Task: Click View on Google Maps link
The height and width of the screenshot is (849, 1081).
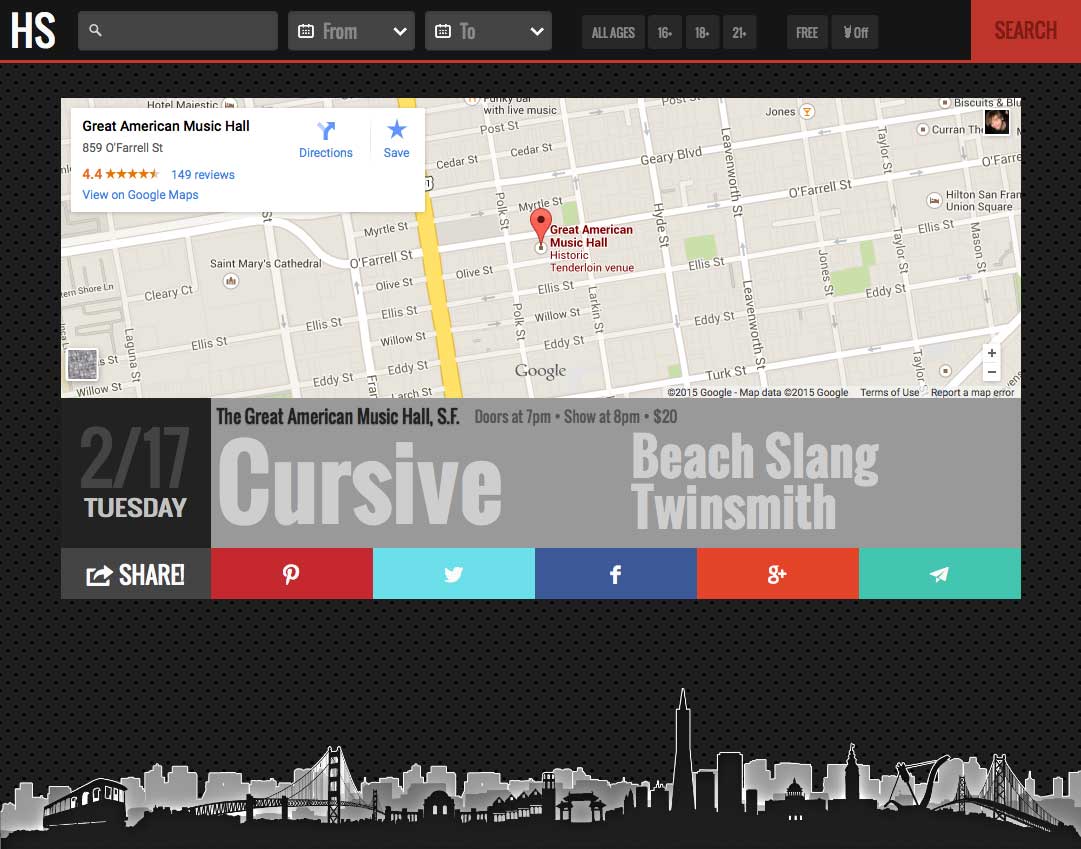Action: pos(140,194)
